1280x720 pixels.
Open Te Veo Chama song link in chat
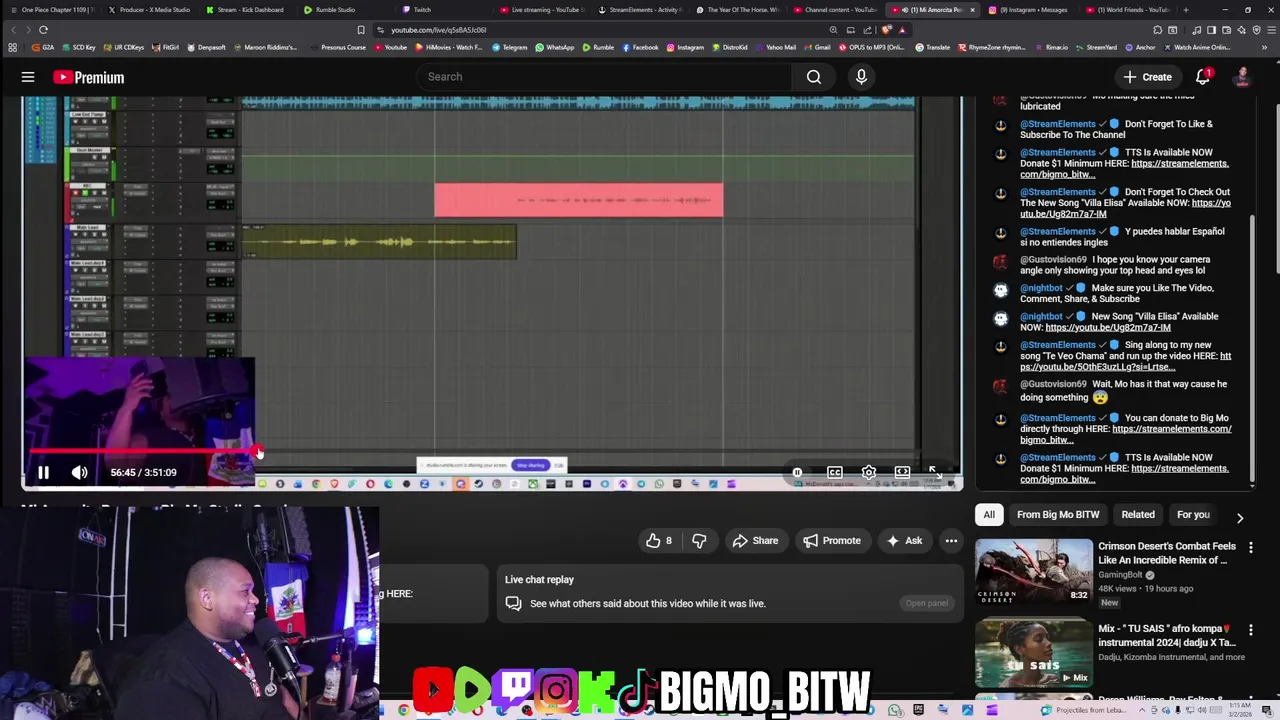click(1125, 361)
